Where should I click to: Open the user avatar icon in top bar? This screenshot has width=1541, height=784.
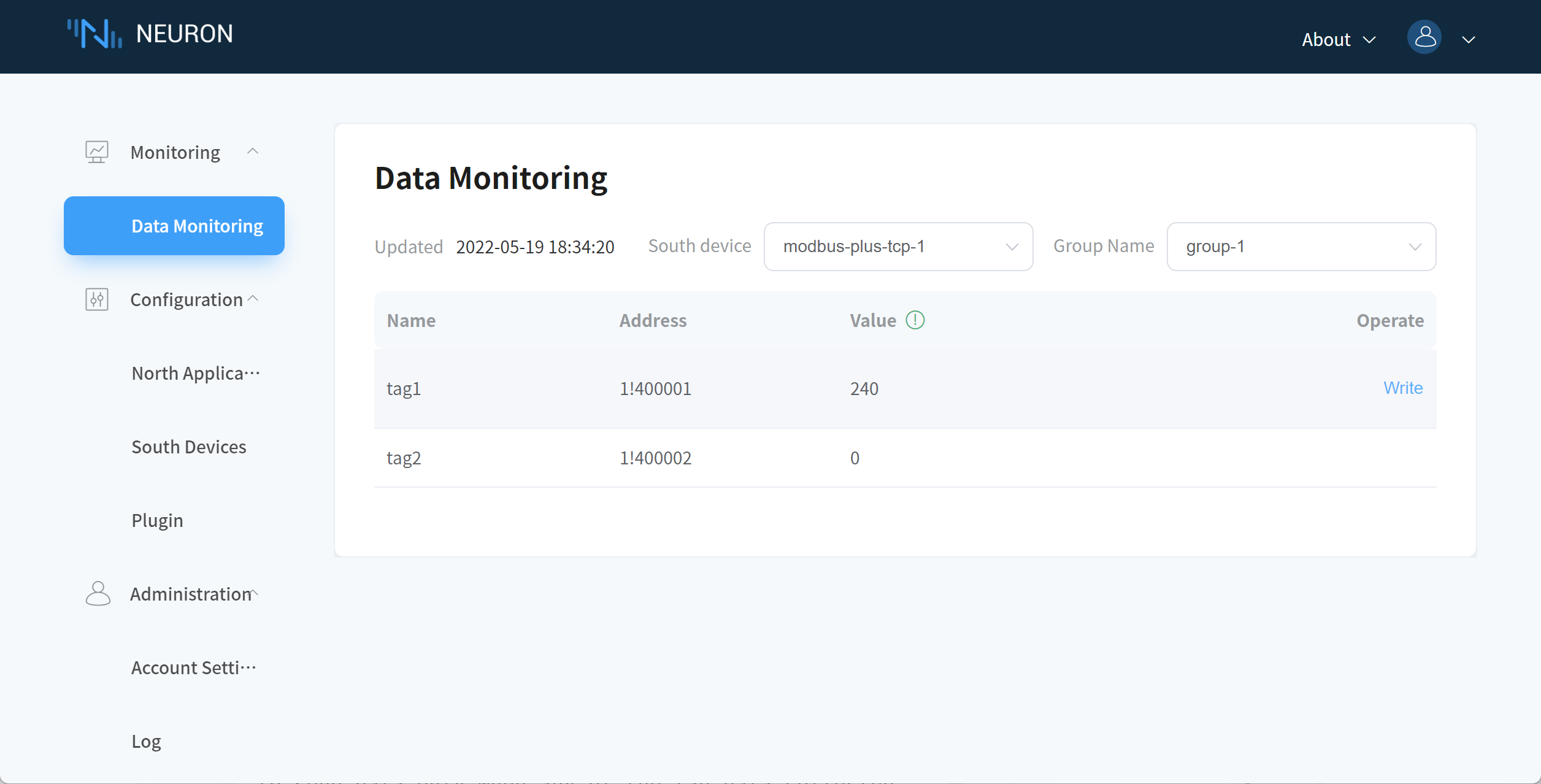click(x=1424, y=37)
